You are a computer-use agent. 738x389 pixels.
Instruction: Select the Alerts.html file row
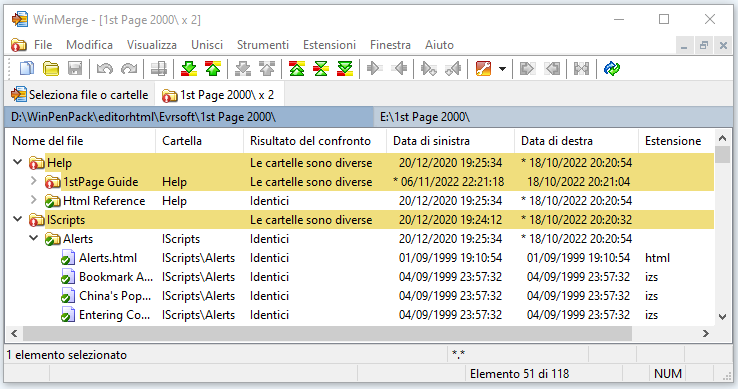point(360,258)
